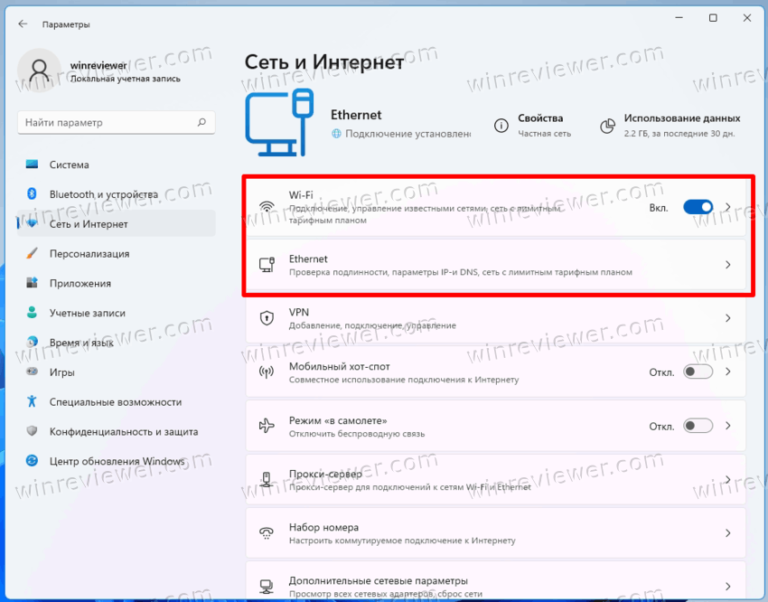Expand Ethernet settings chevron
This screenshot has height=602, width=768.
(x=727, y=265)
